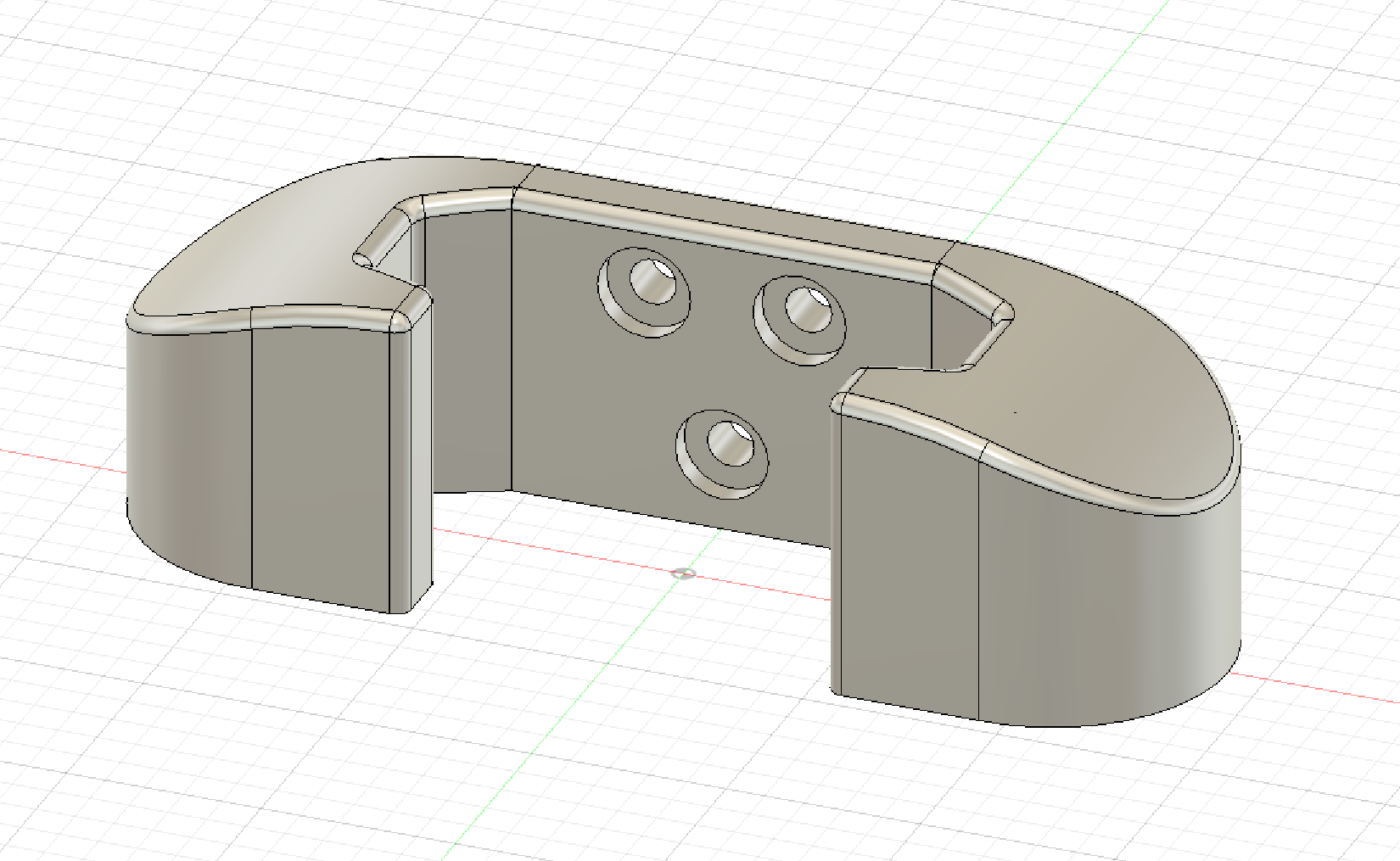
Task: Select the origin point marker on grid
Action: (684, 574)
